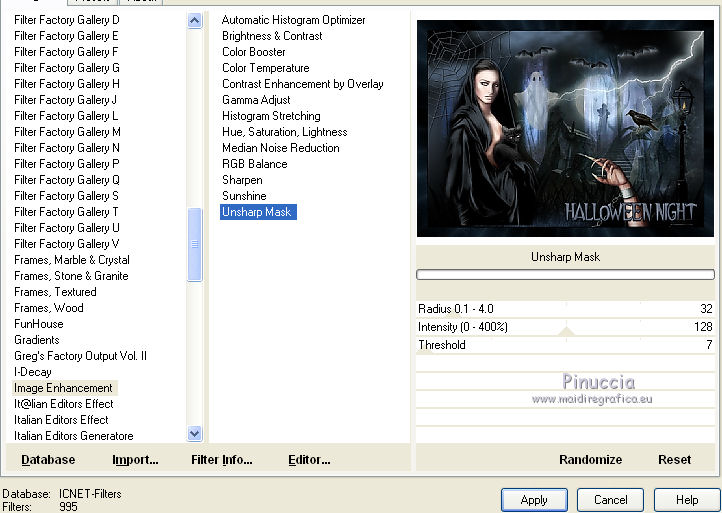Select Filter Factory Gallery U
The width and height of the screenshot is (722, 513).
point(67,228)
